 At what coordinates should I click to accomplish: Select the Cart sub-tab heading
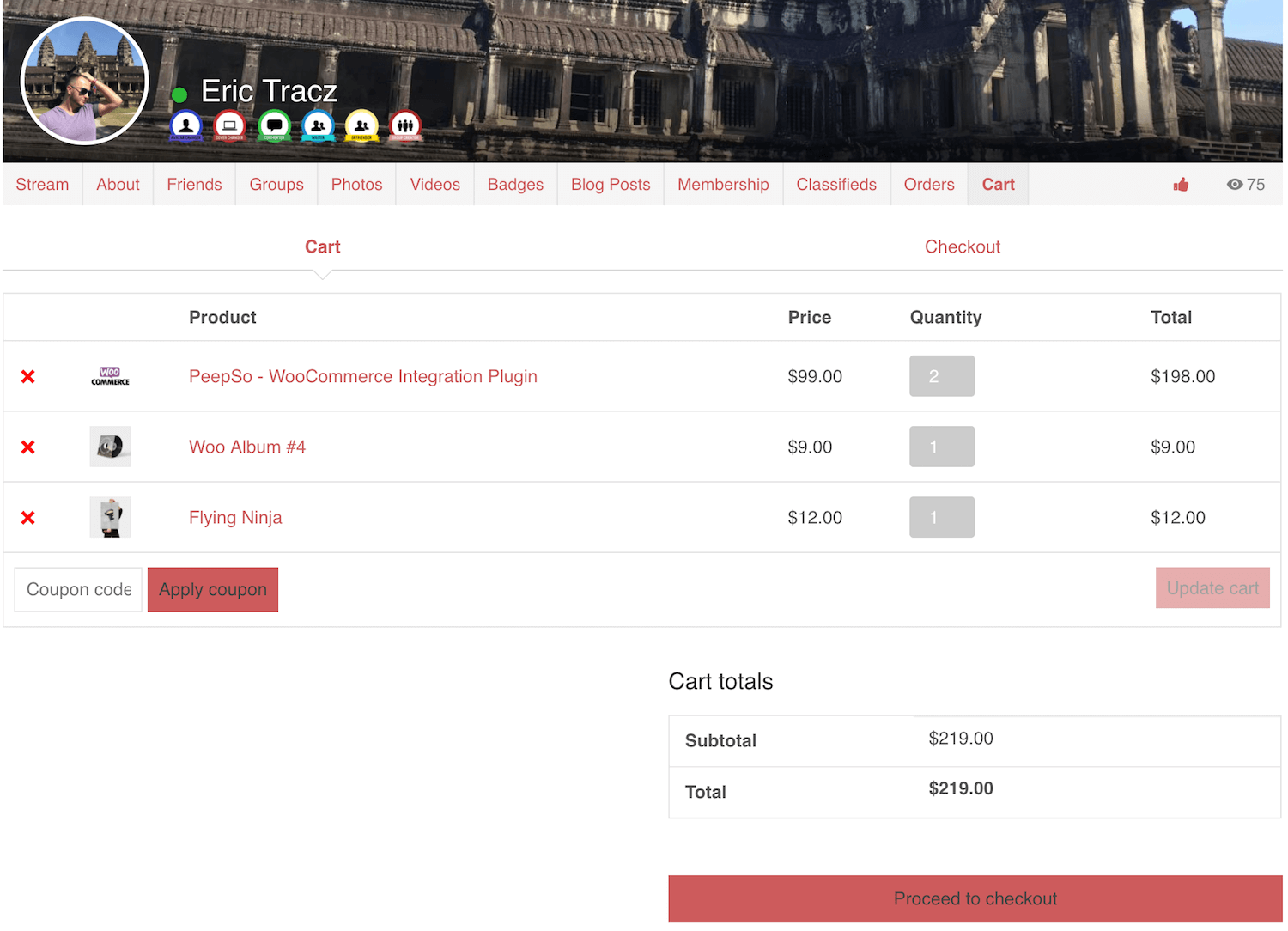(323, 247)
